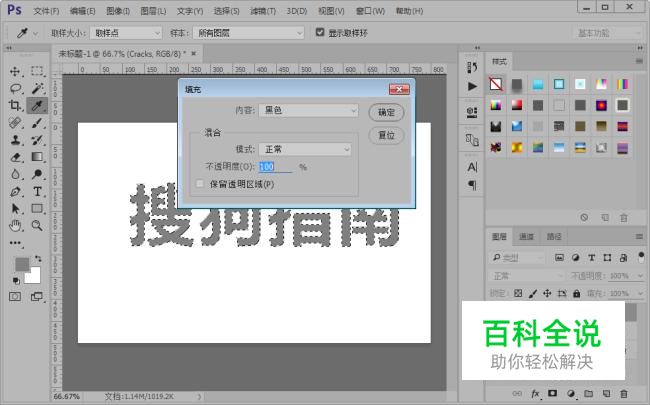Toggle lock transparent pixels
The width and height of the screenshot is (650, 405).
coord(518,293)
